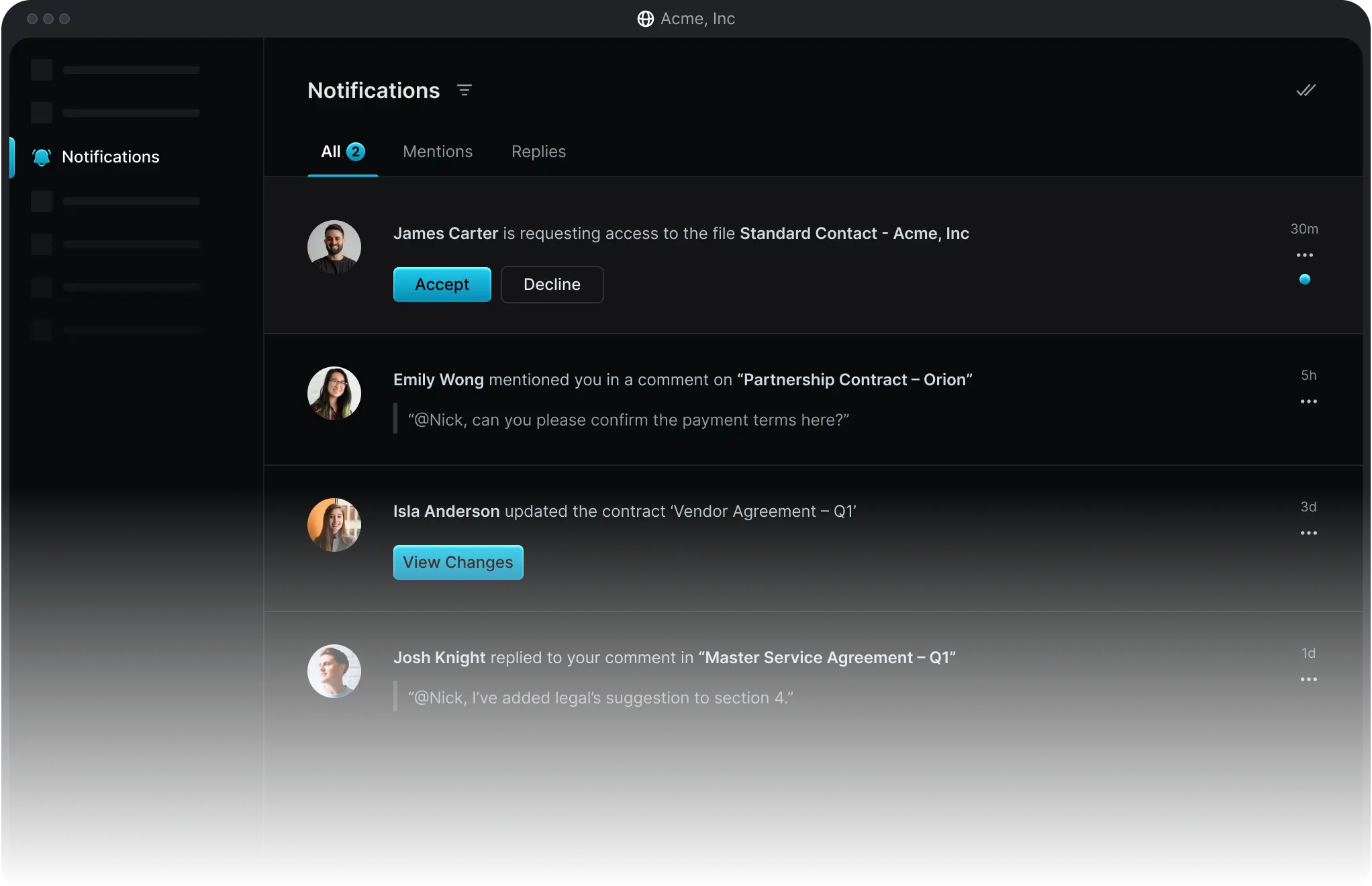Click Emily Wong's profile photo
Viewport: 1372px width, 886px height.
point(334,393)
